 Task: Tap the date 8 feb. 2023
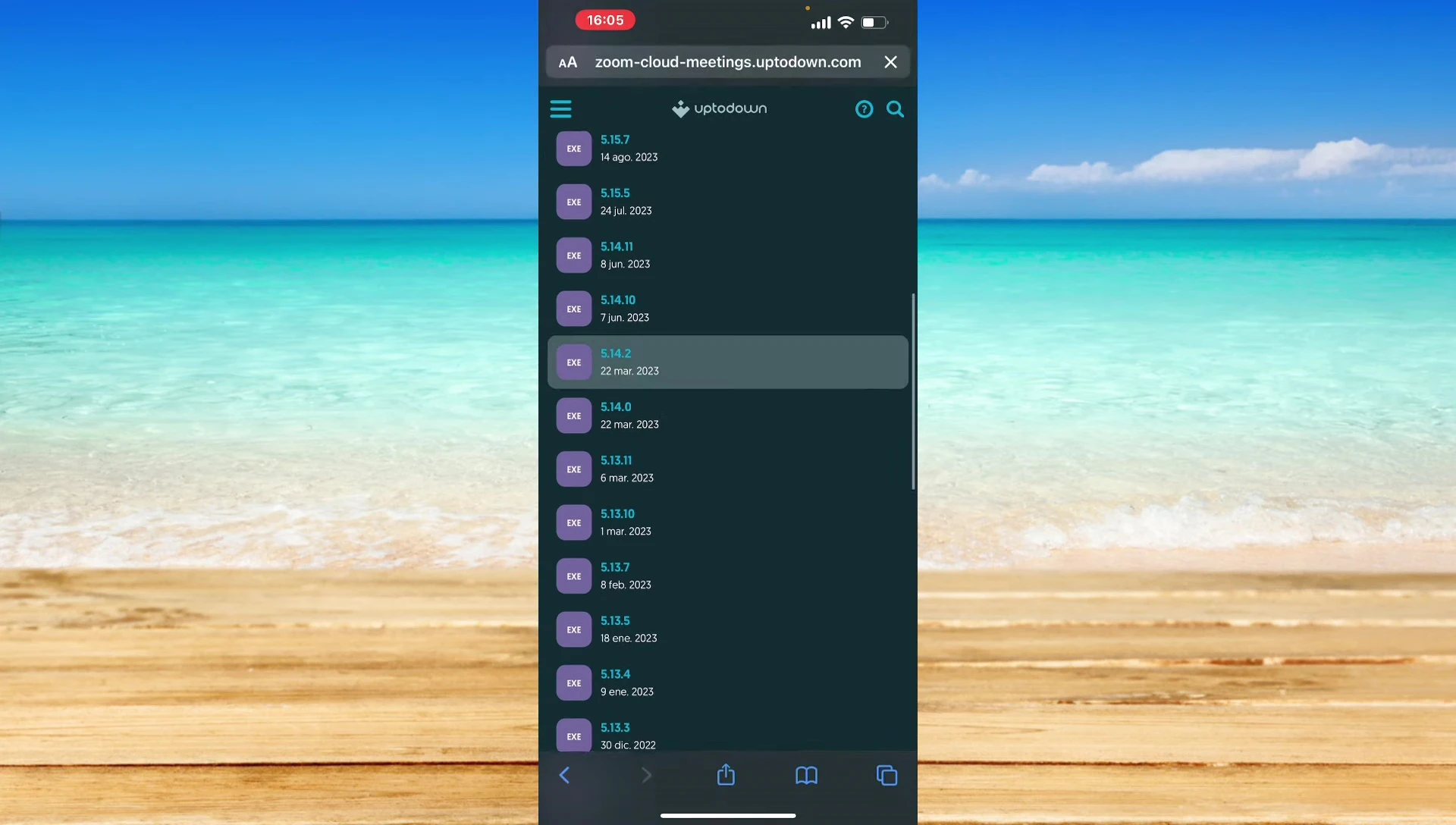pos(626,585)
